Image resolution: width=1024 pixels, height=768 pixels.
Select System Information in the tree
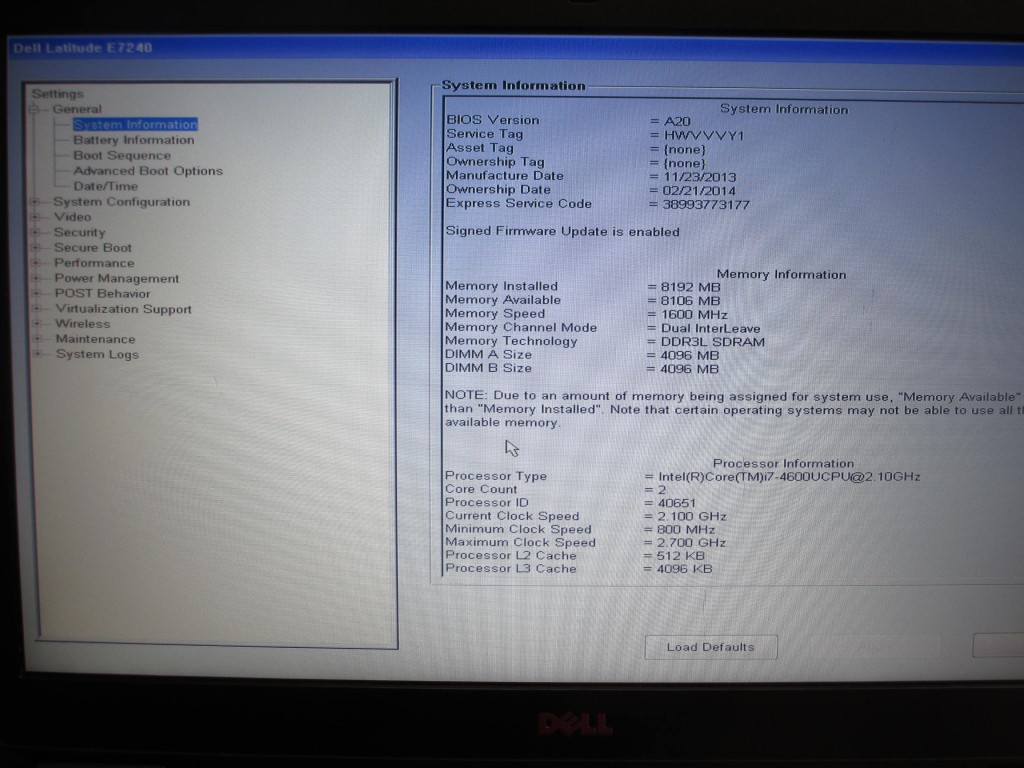point(135,124)
